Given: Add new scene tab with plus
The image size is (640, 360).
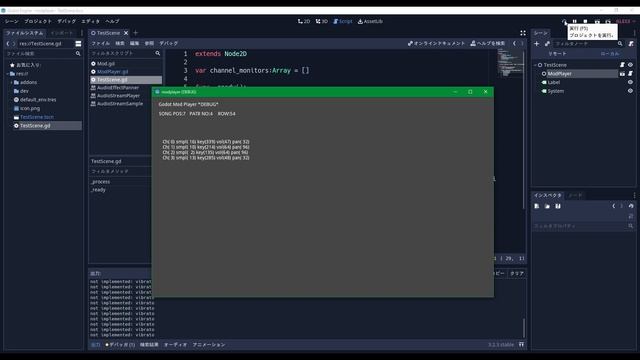Looking at the screenshot, I should click(136, 33).
